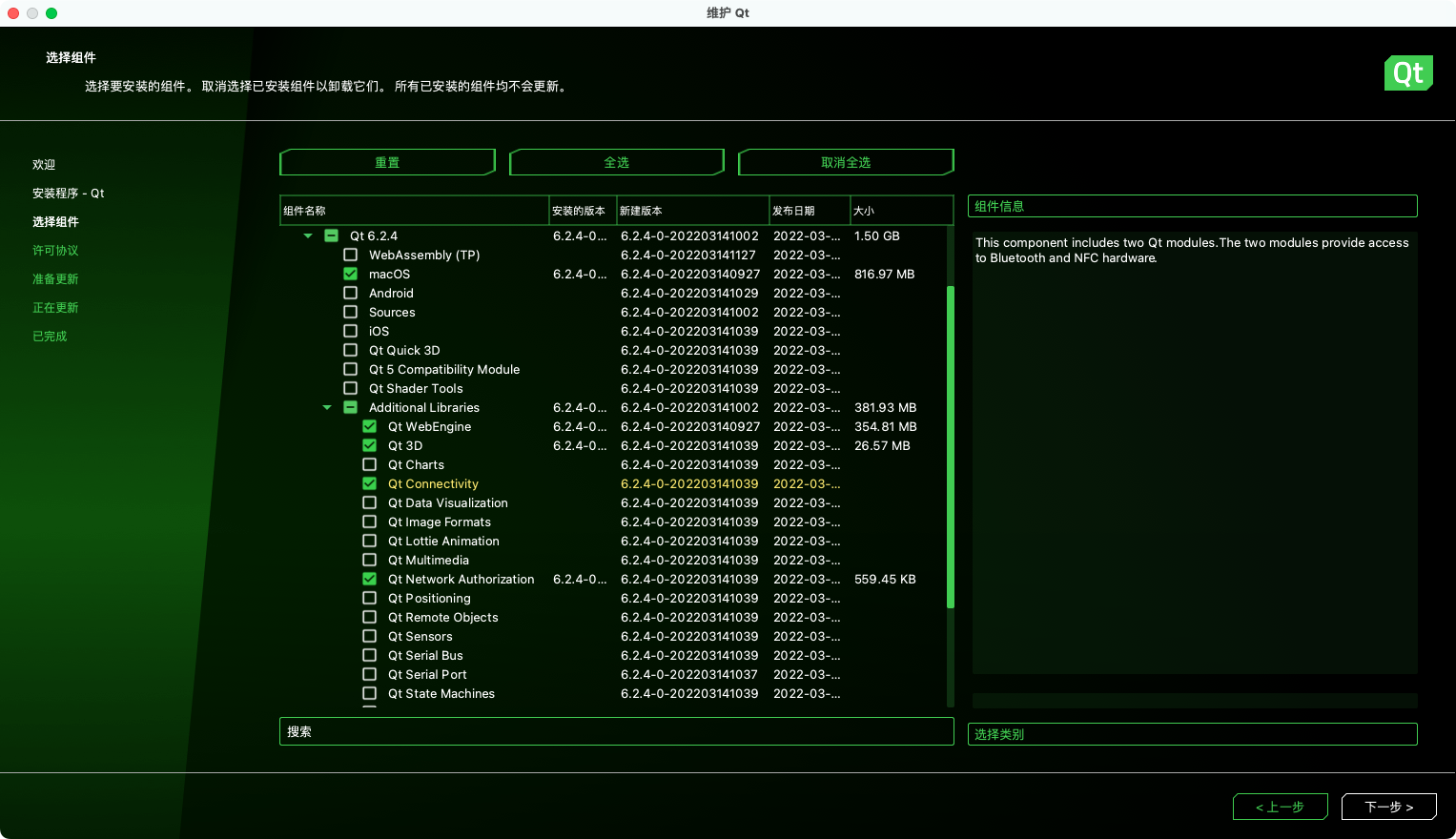Click the 组件信息 panel header
This screenshot has width=1456, height=839.
point(1193,206)
